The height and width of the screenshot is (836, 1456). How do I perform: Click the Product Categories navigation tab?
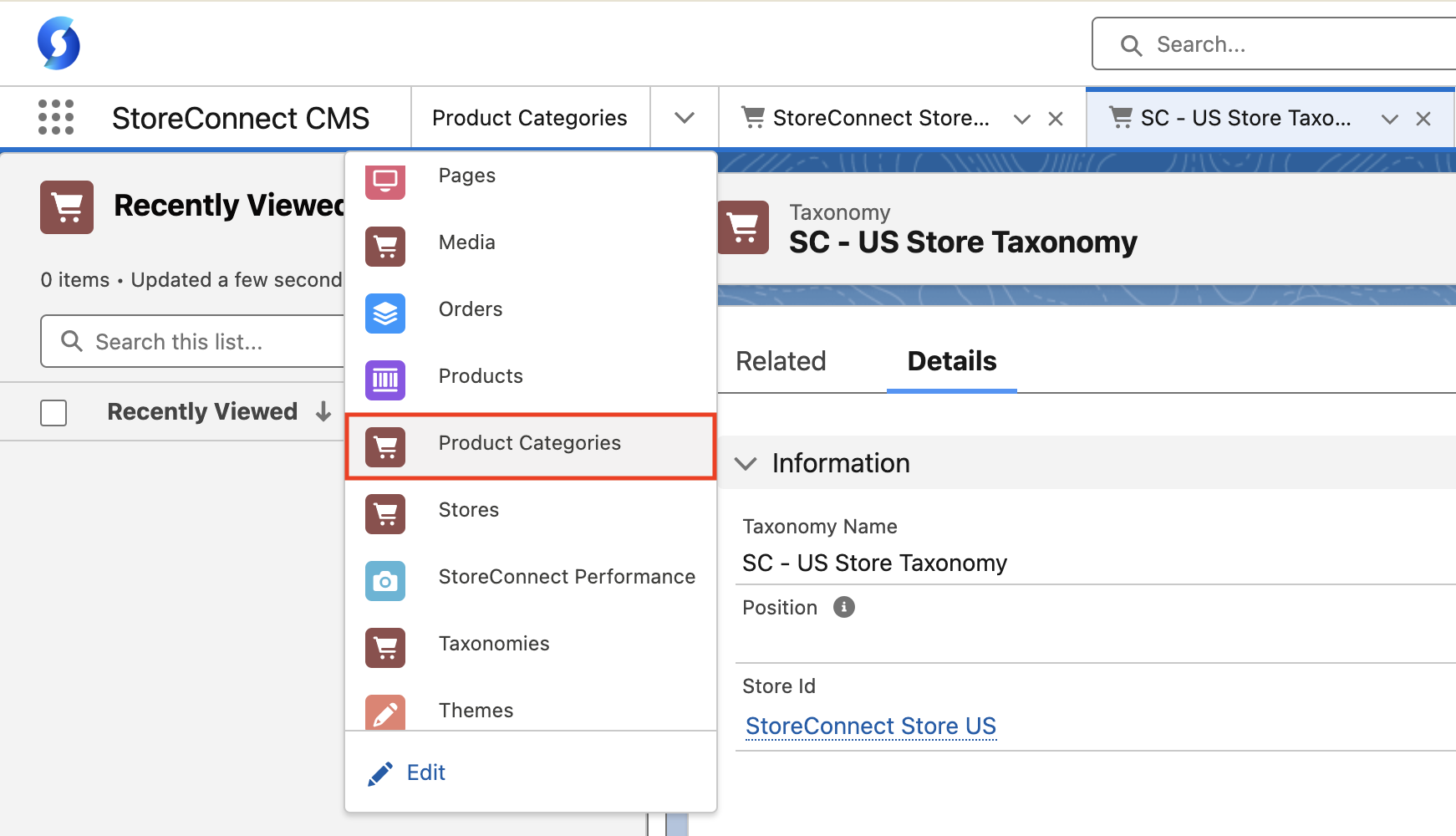pos(530,118)
